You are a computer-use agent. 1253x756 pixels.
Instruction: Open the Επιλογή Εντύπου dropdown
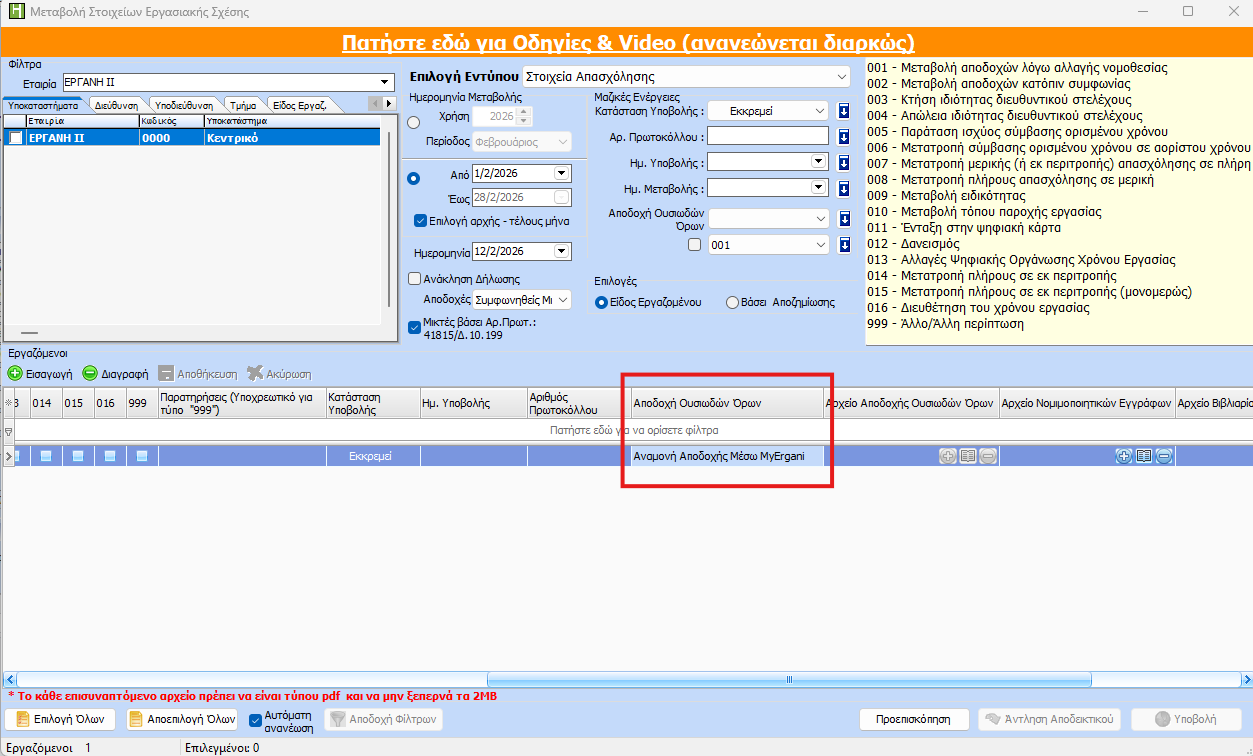[841, 76]
